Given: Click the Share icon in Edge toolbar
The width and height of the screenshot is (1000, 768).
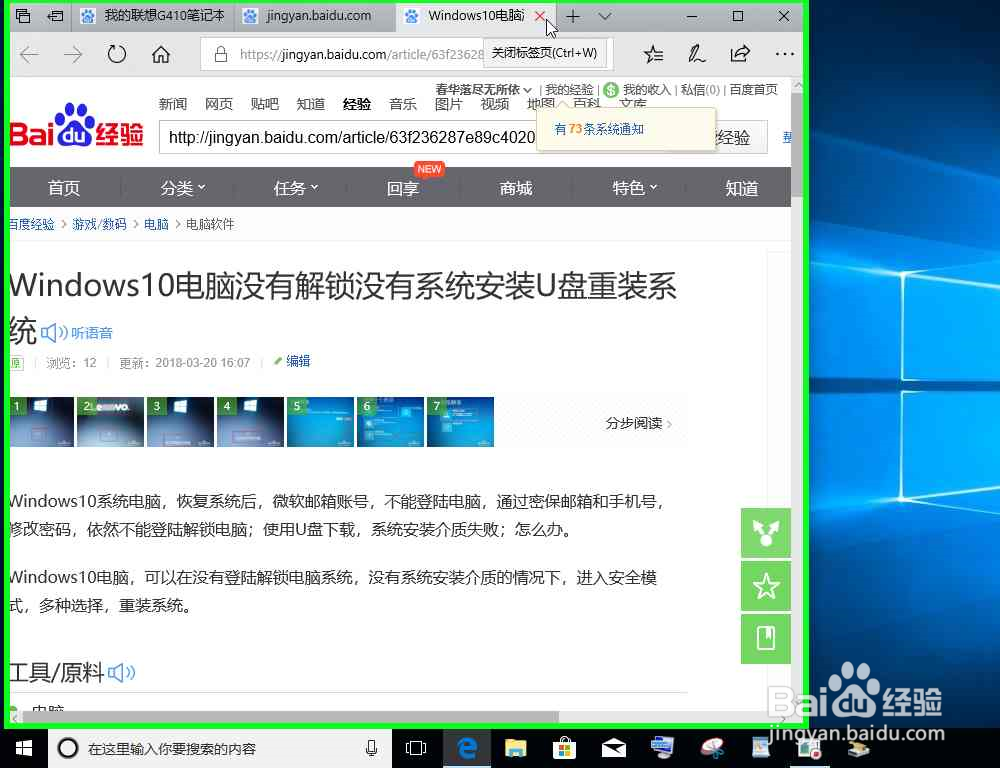Looking at the screenshot, I should click(x=738, y=55).
